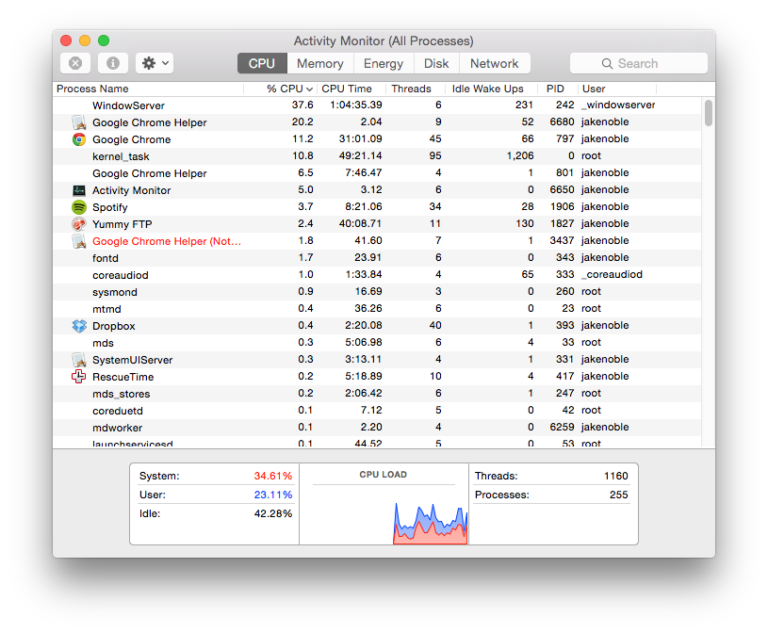
Task: Switch to the Disk tab
Action: click(x=436, y=64)
